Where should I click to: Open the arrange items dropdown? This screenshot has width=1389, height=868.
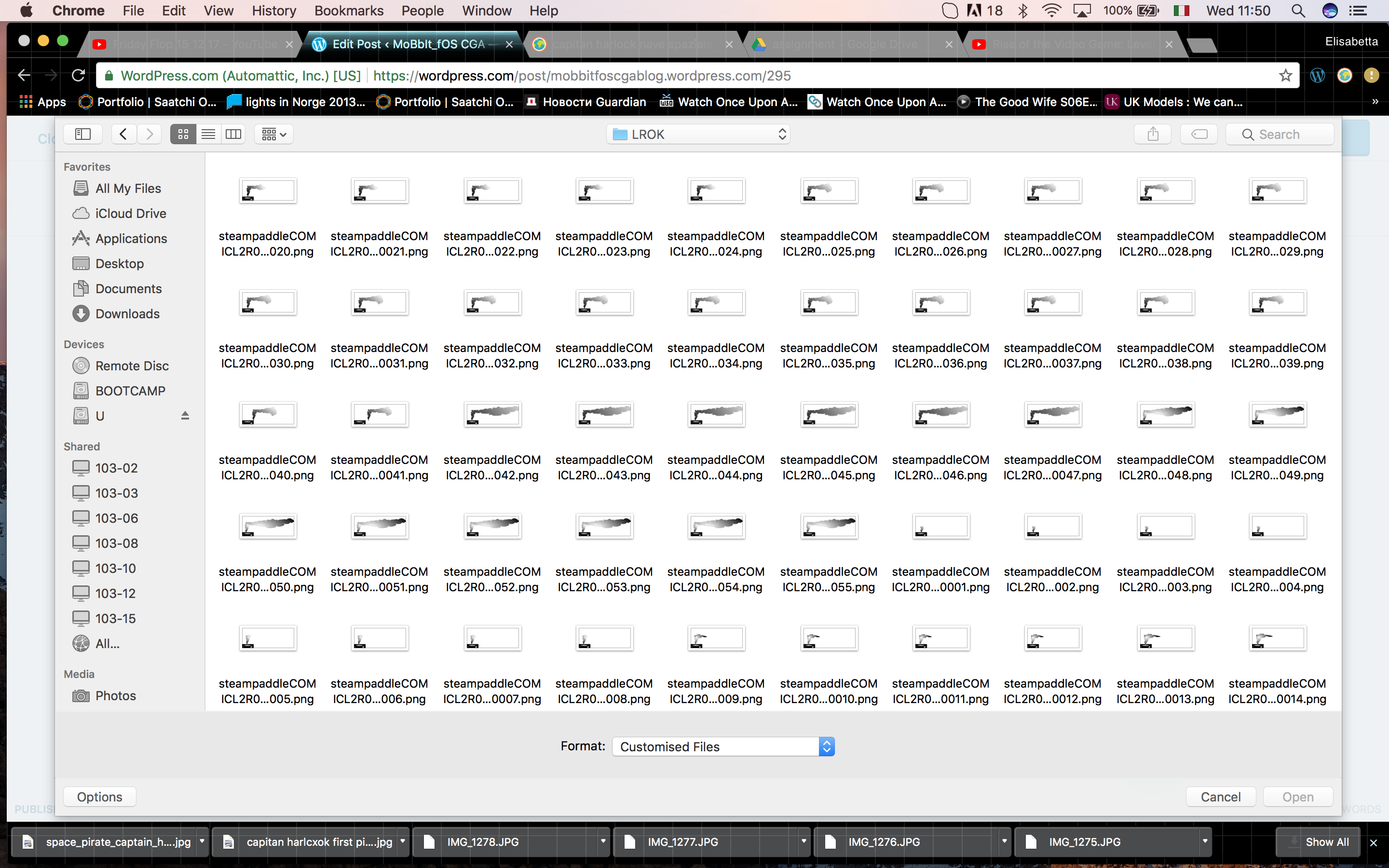click(x=274, y=134)
